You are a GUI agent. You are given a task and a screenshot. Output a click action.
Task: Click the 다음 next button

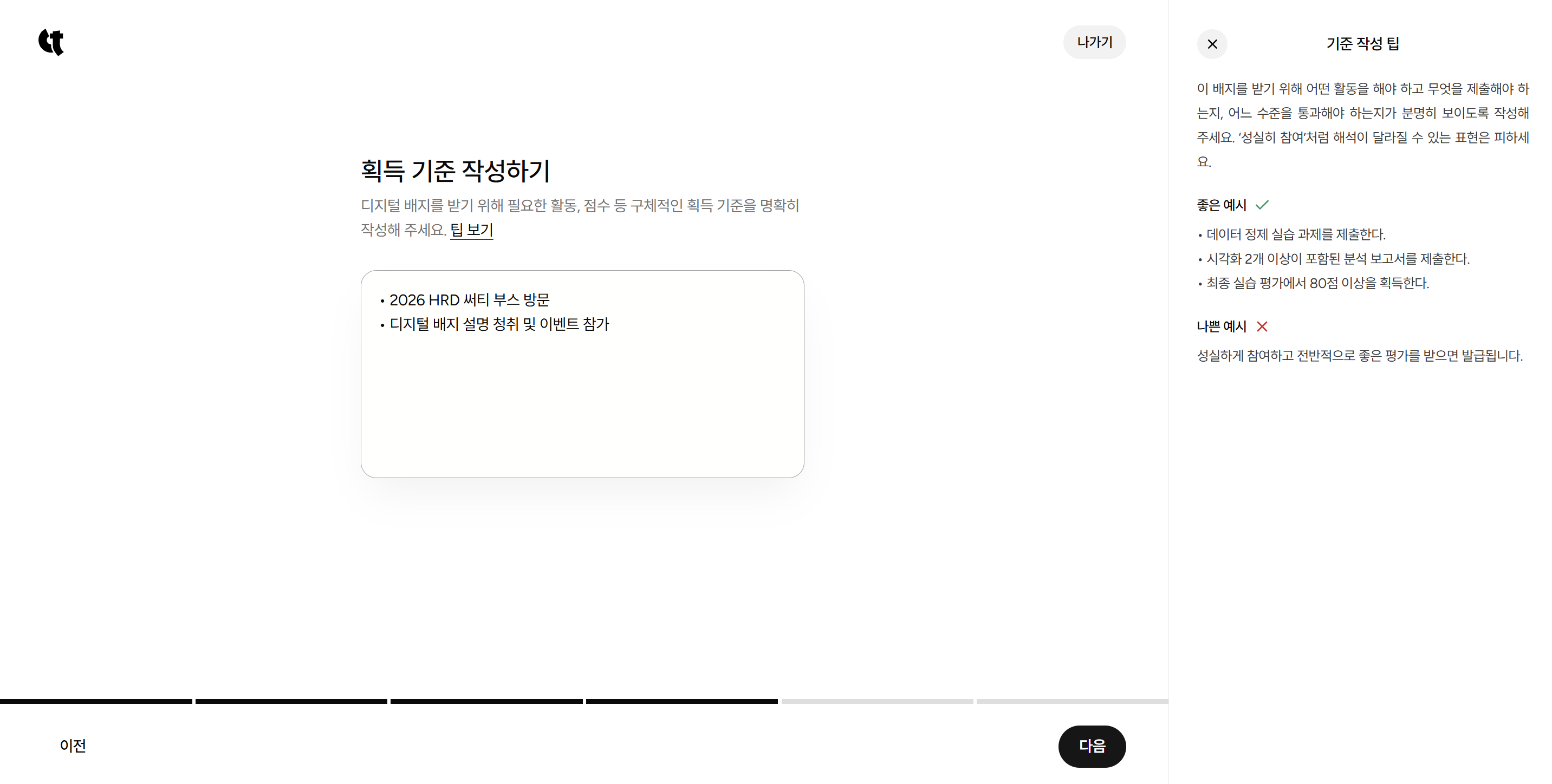coord(1091,746)
